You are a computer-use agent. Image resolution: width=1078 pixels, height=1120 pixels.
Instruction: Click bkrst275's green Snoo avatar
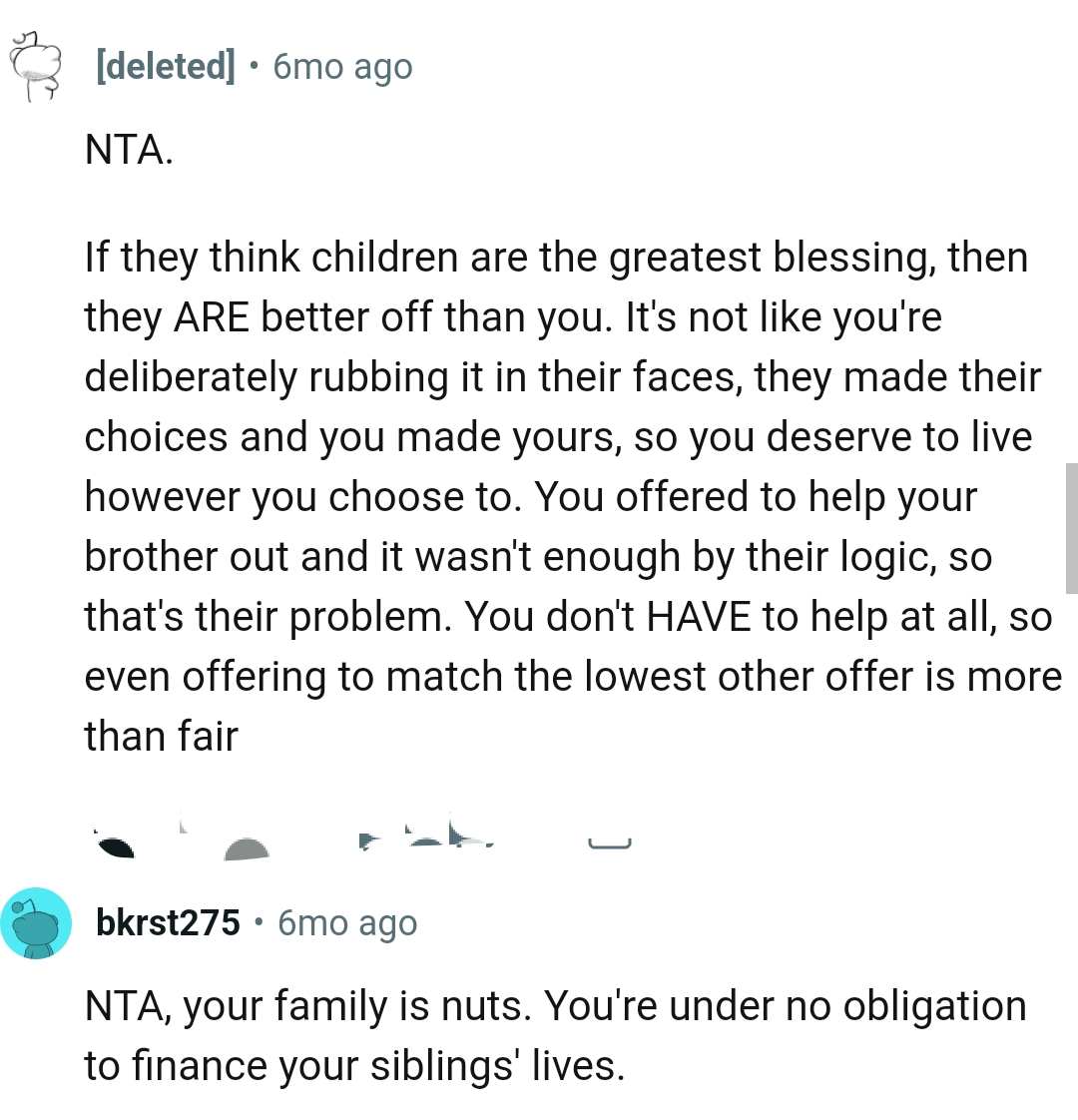click(x=37, y=922)
